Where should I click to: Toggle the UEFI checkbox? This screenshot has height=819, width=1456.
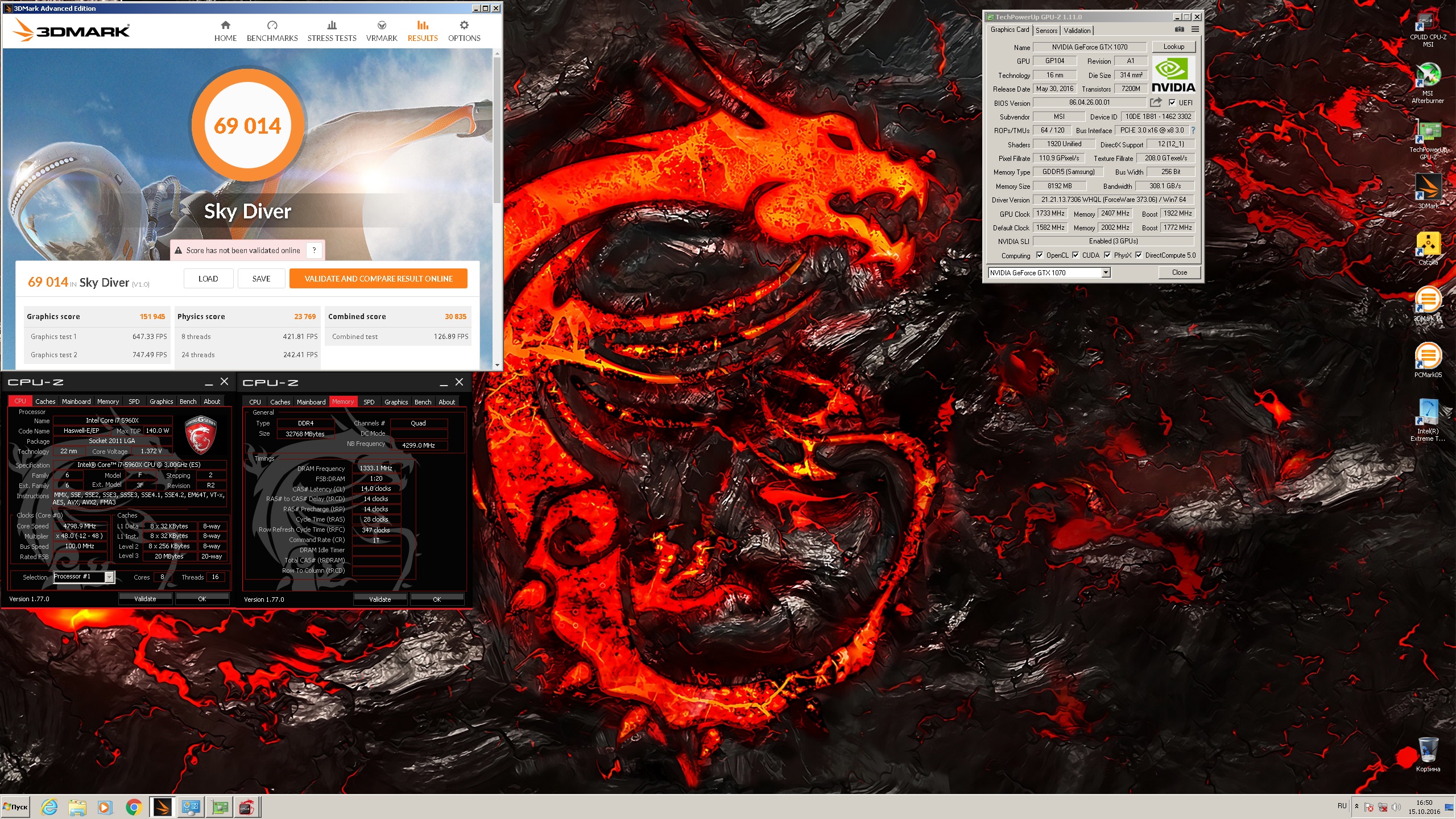click(1172, 103)
